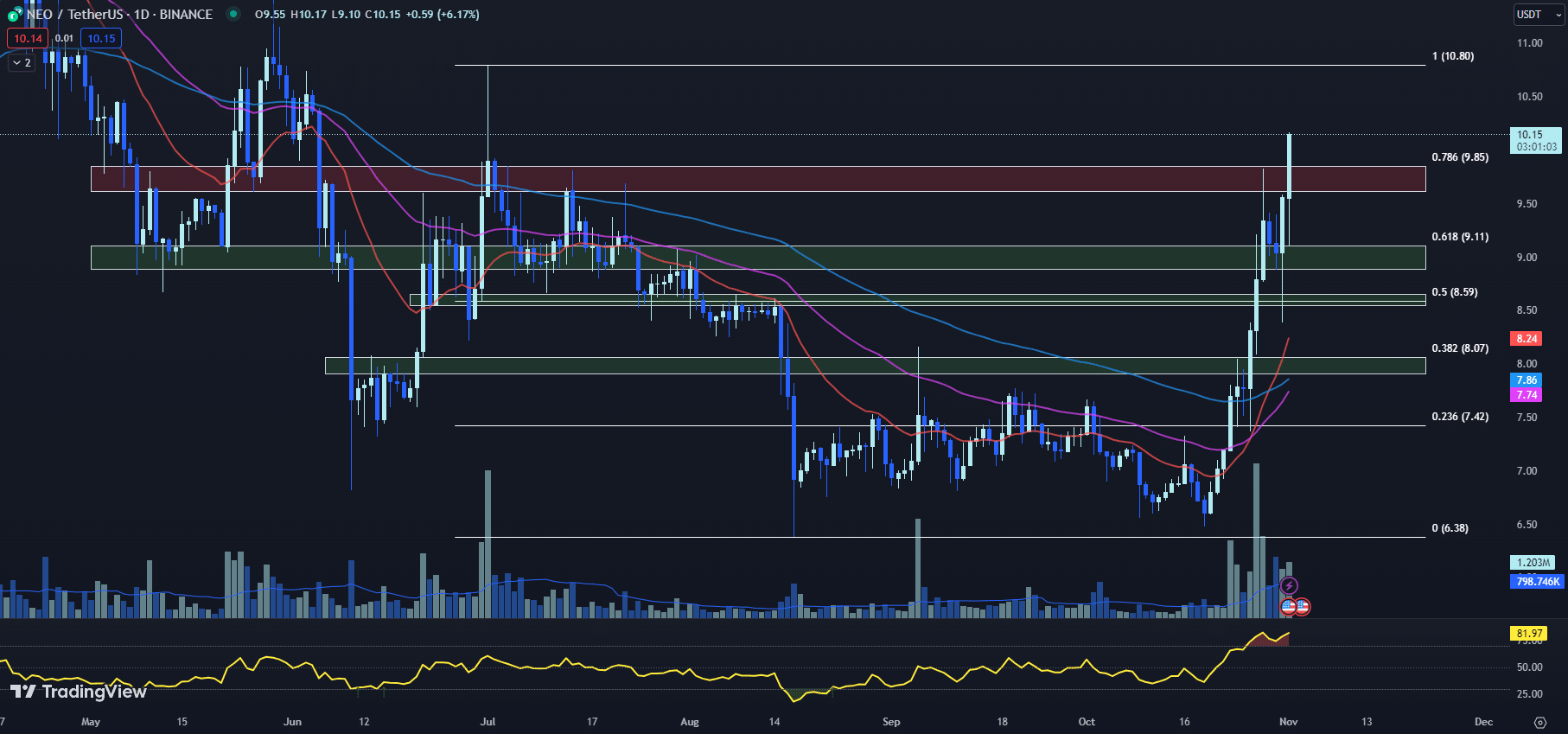
Task: Click the red 10.14 sell button
Action: [28, 38]
